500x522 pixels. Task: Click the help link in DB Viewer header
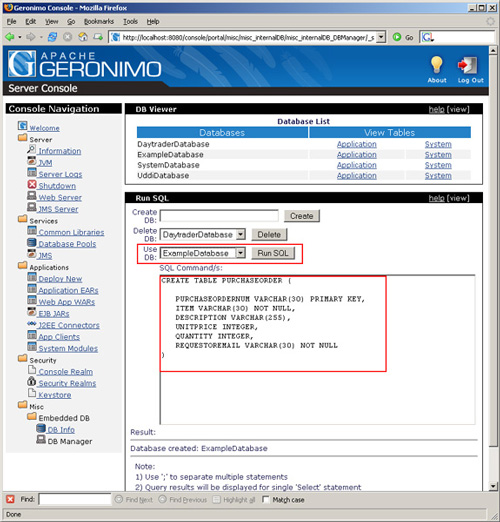[436, 109]
